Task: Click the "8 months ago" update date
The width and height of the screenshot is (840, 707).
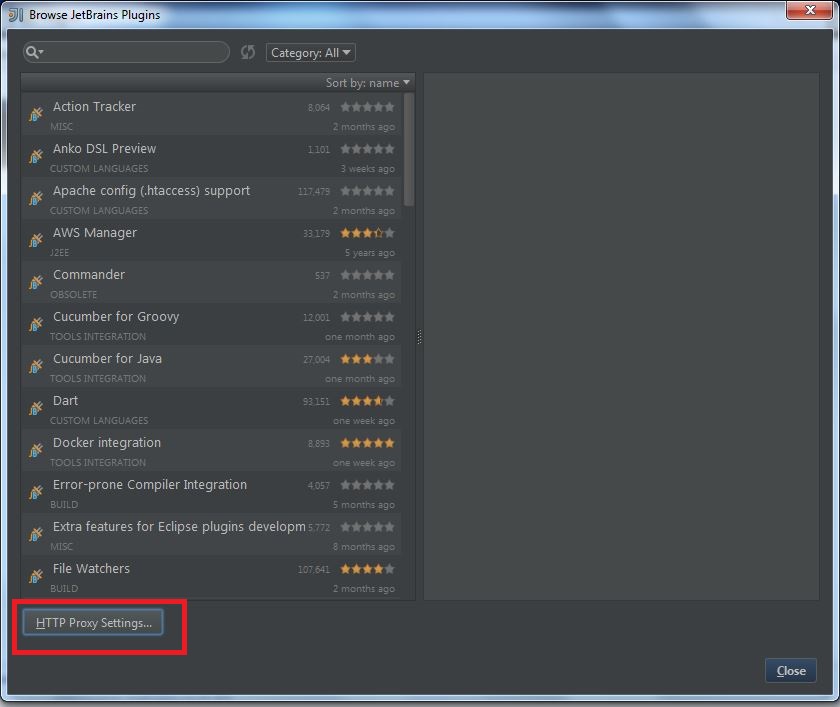Action: coord(364,546)
